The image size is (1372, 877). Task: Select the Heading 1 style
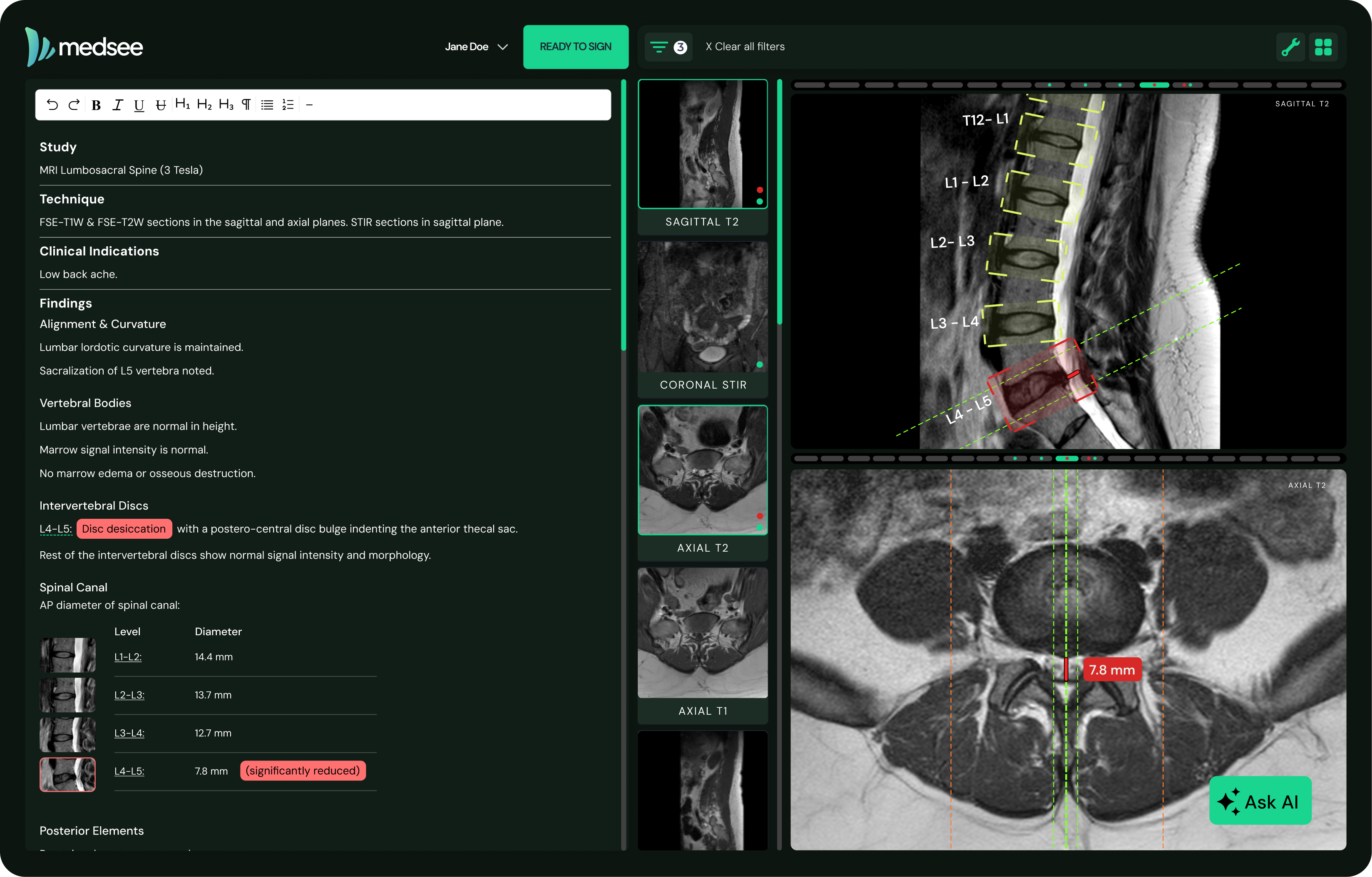tap(182, 105)
